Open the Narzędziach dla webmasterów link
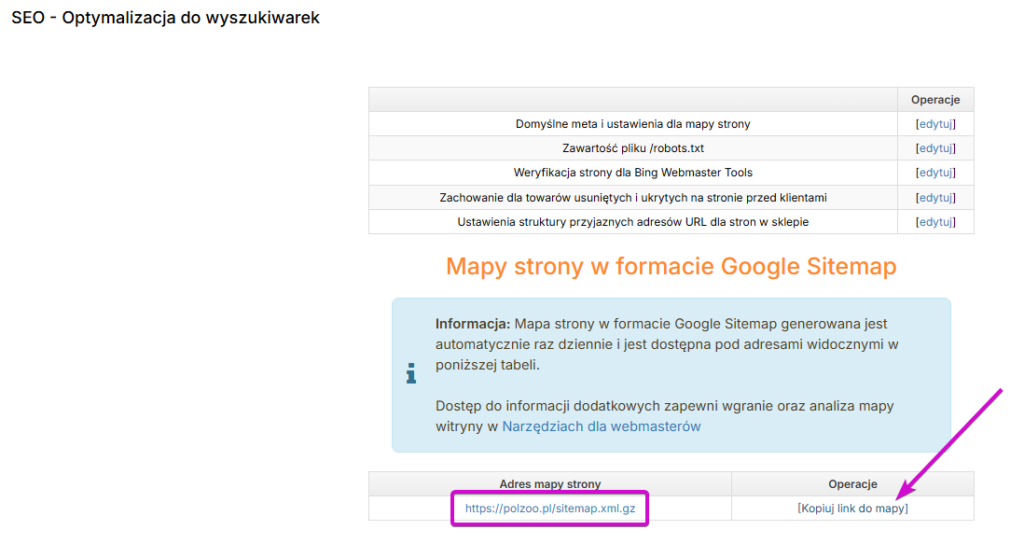1024x544 pixels. (601, 426)
